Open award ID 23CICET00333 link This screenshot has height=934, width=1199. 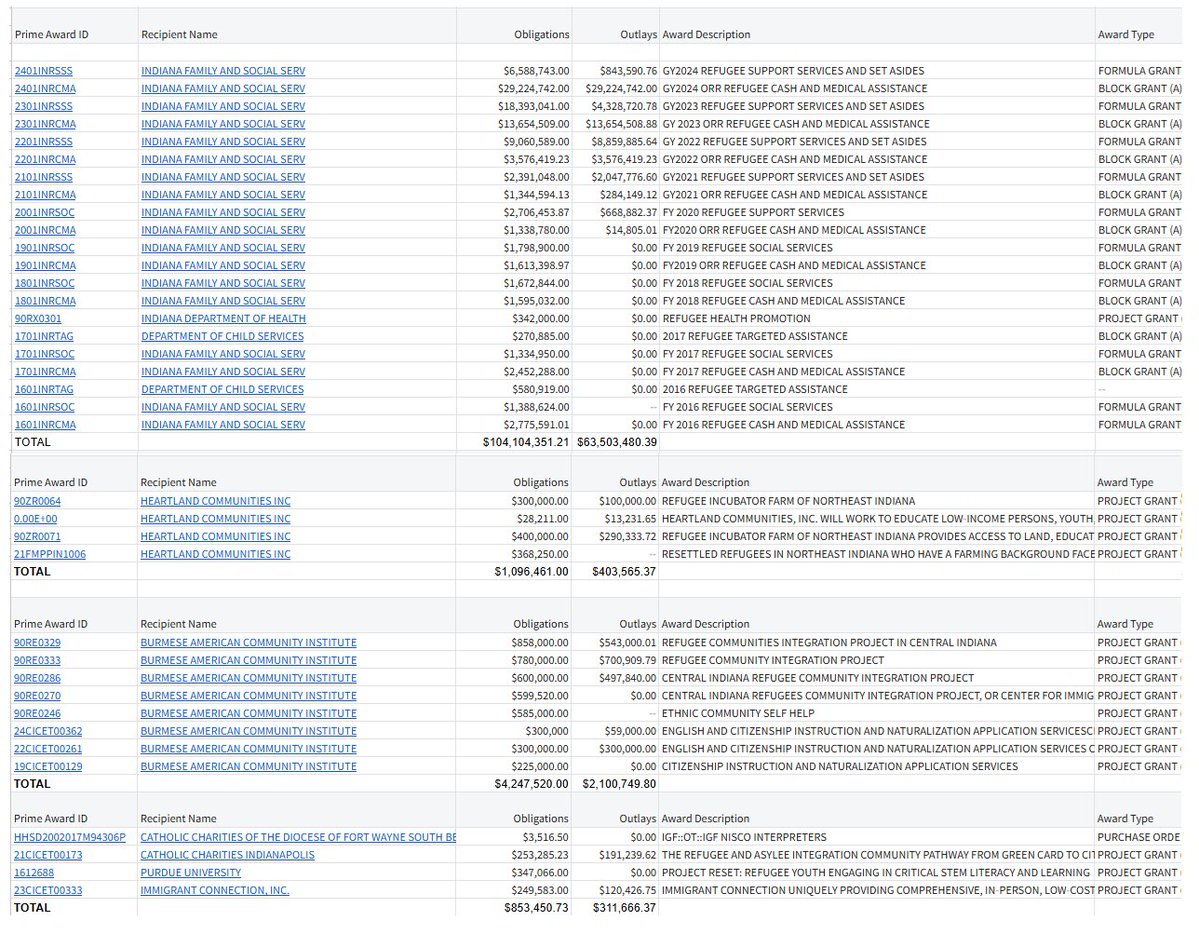[x=48, y=890]
